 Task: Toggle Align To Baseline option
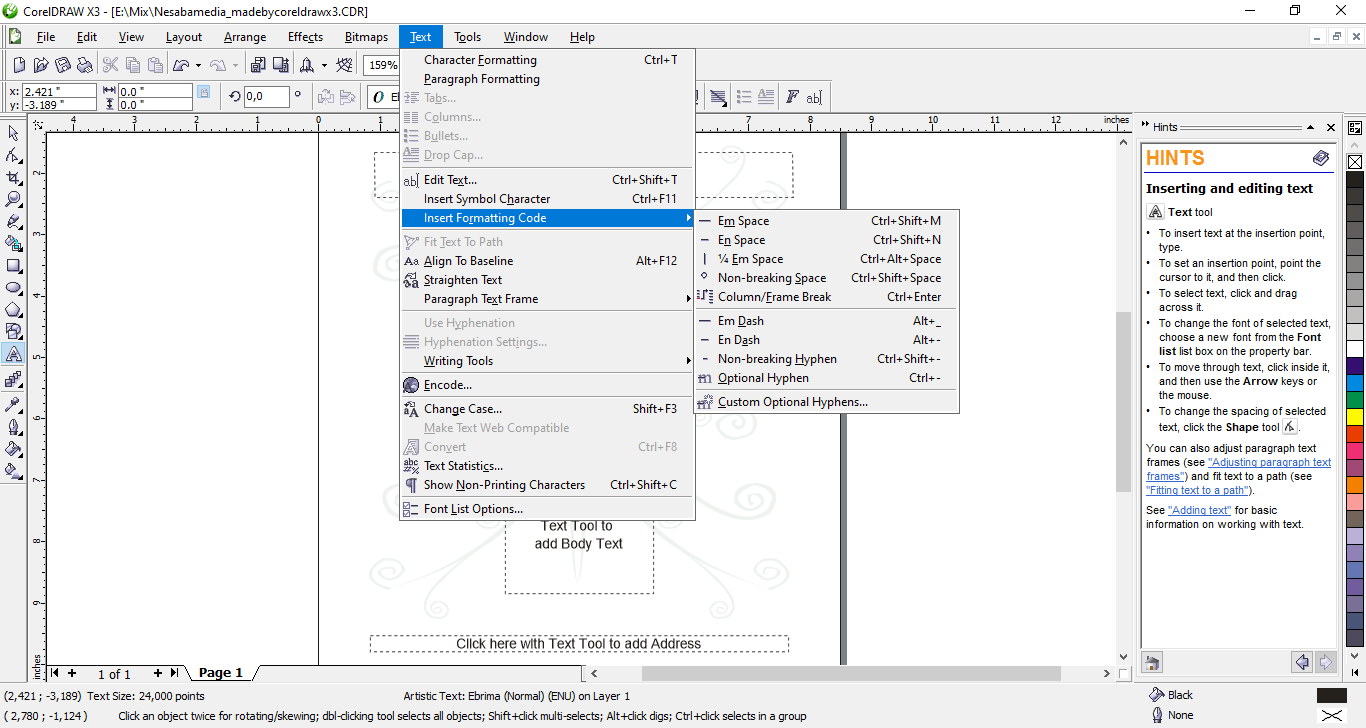[468, 261]
